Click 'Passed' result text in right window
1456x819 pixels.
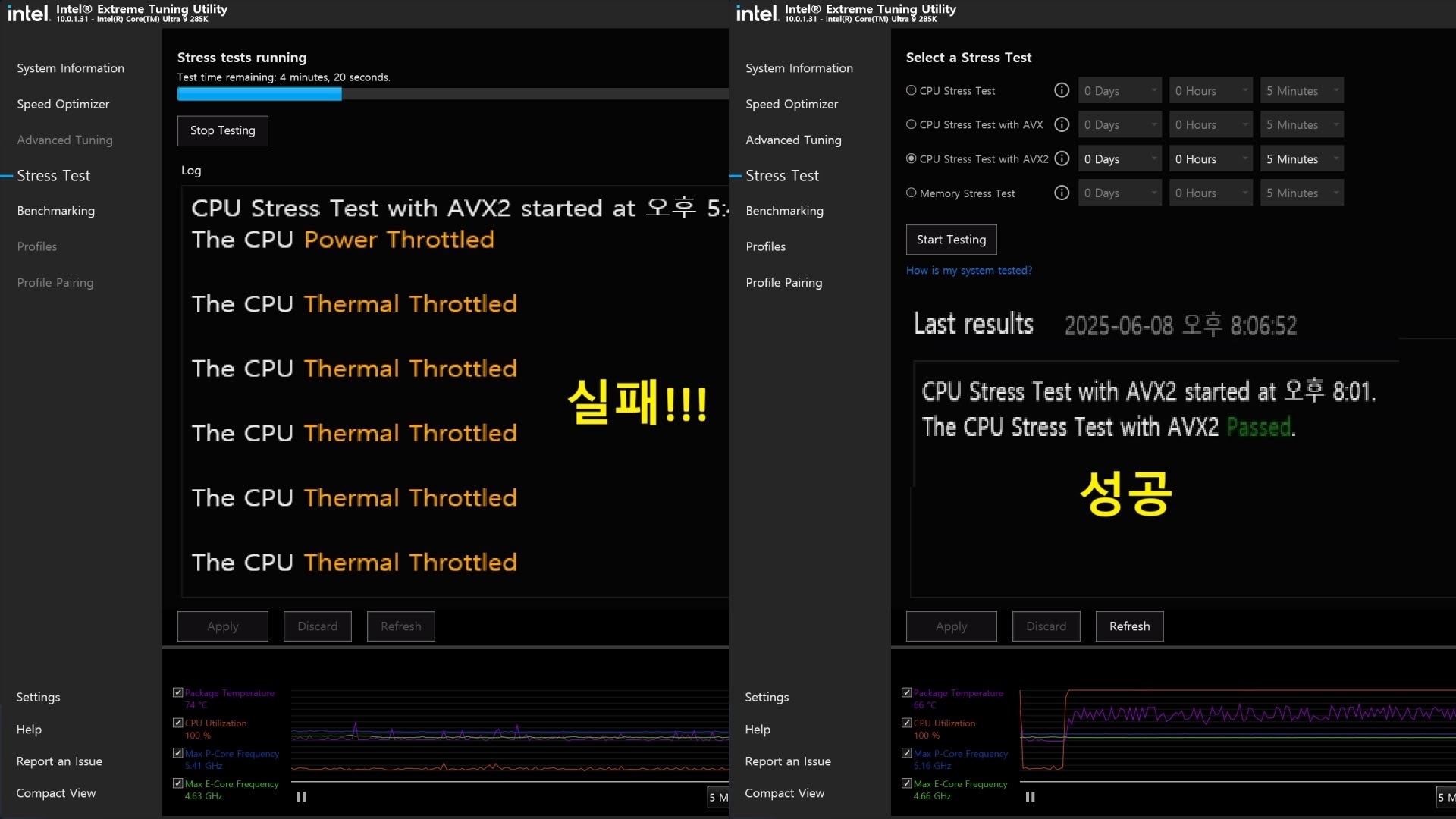point(1259,428)
